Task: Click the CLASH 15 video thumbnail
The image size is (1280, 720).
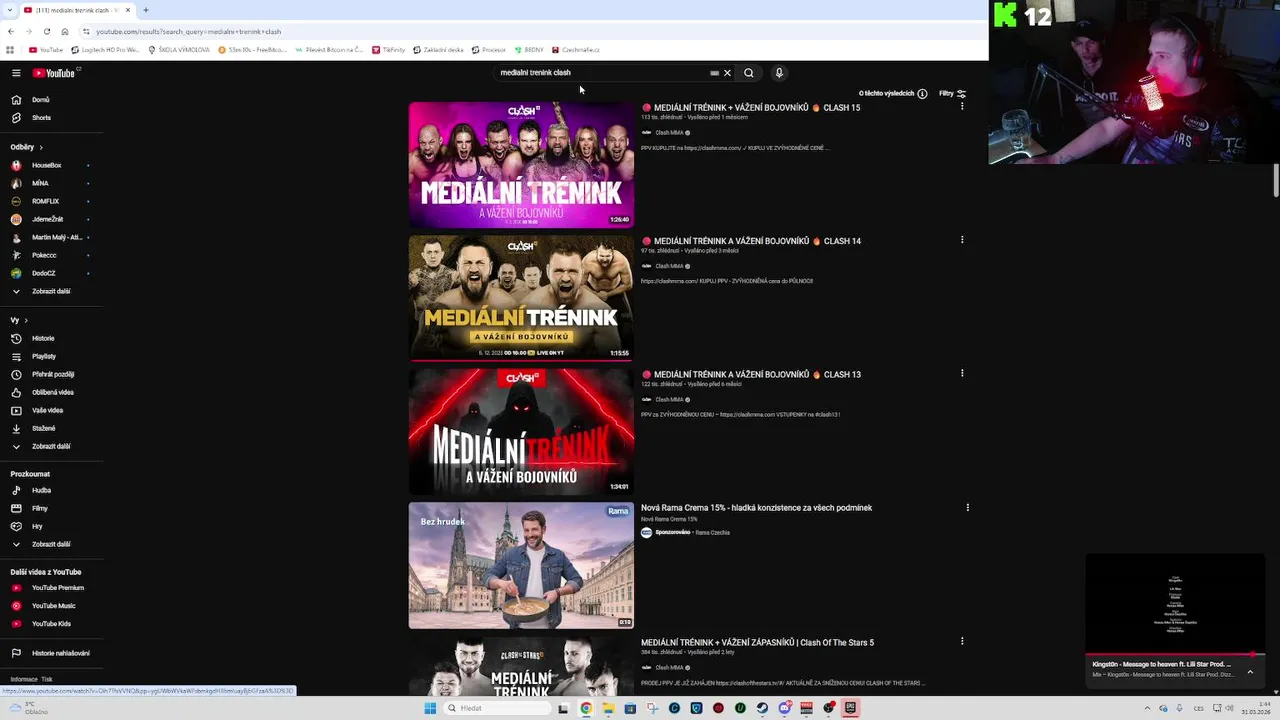Action: click(x=521, y=165)
